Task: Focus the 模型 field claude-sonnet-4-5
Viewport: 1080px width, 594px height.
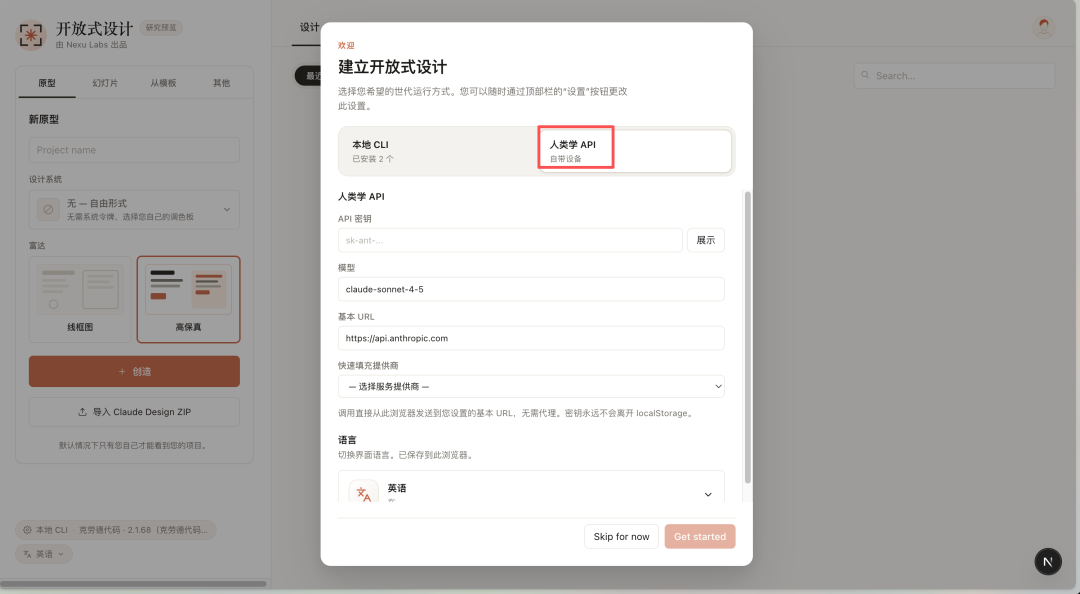Action: (x=531, y=289)
